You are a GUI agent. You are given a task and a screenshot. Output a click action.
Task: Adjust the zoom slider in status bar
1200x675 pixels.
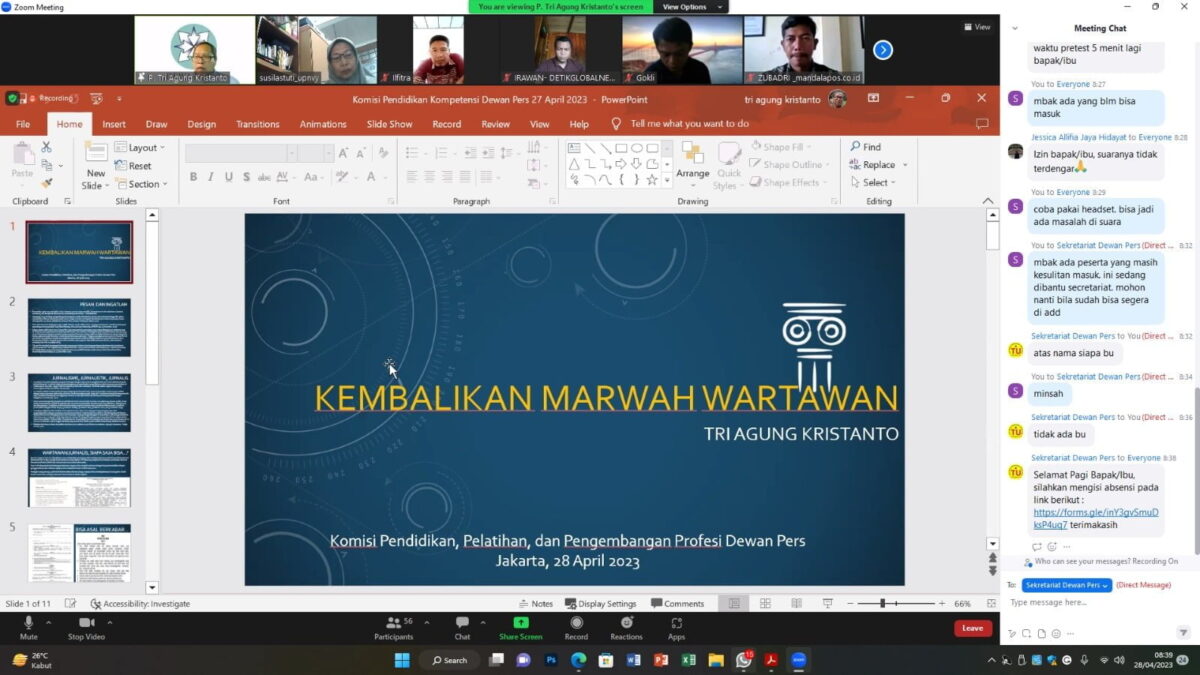[884, 604]
